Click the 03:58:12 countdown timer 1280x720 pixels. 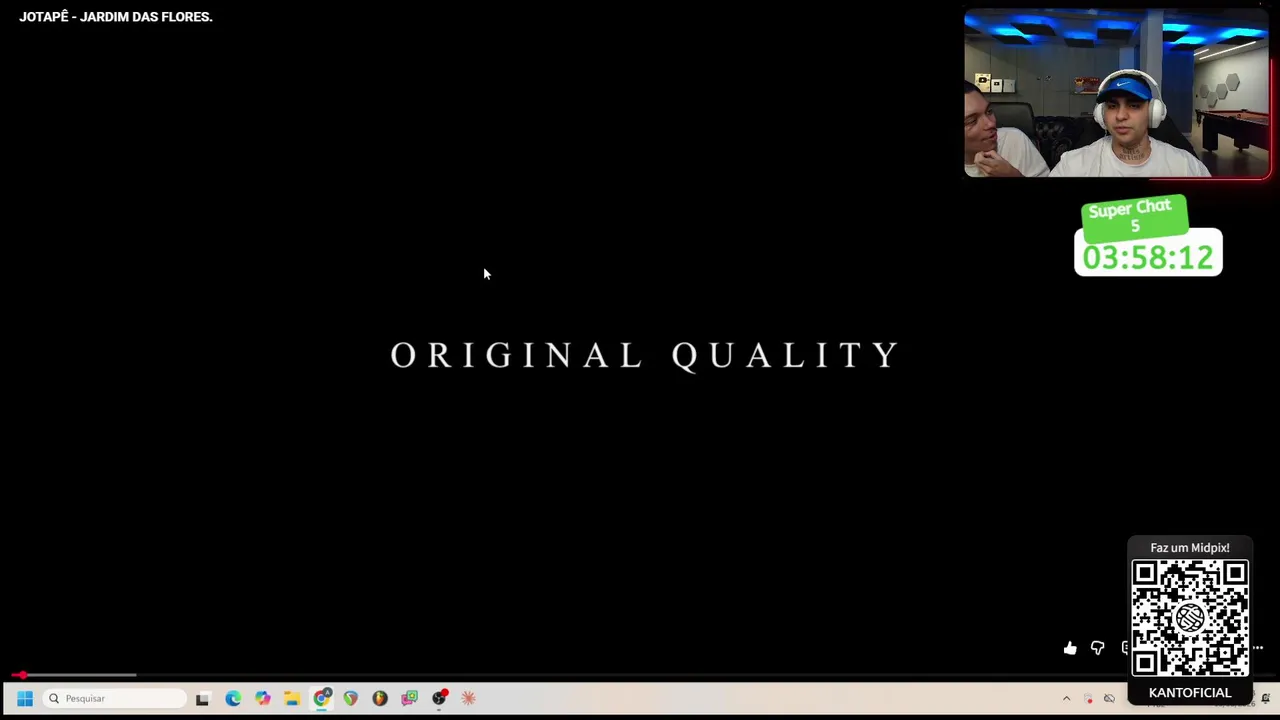1148,257
